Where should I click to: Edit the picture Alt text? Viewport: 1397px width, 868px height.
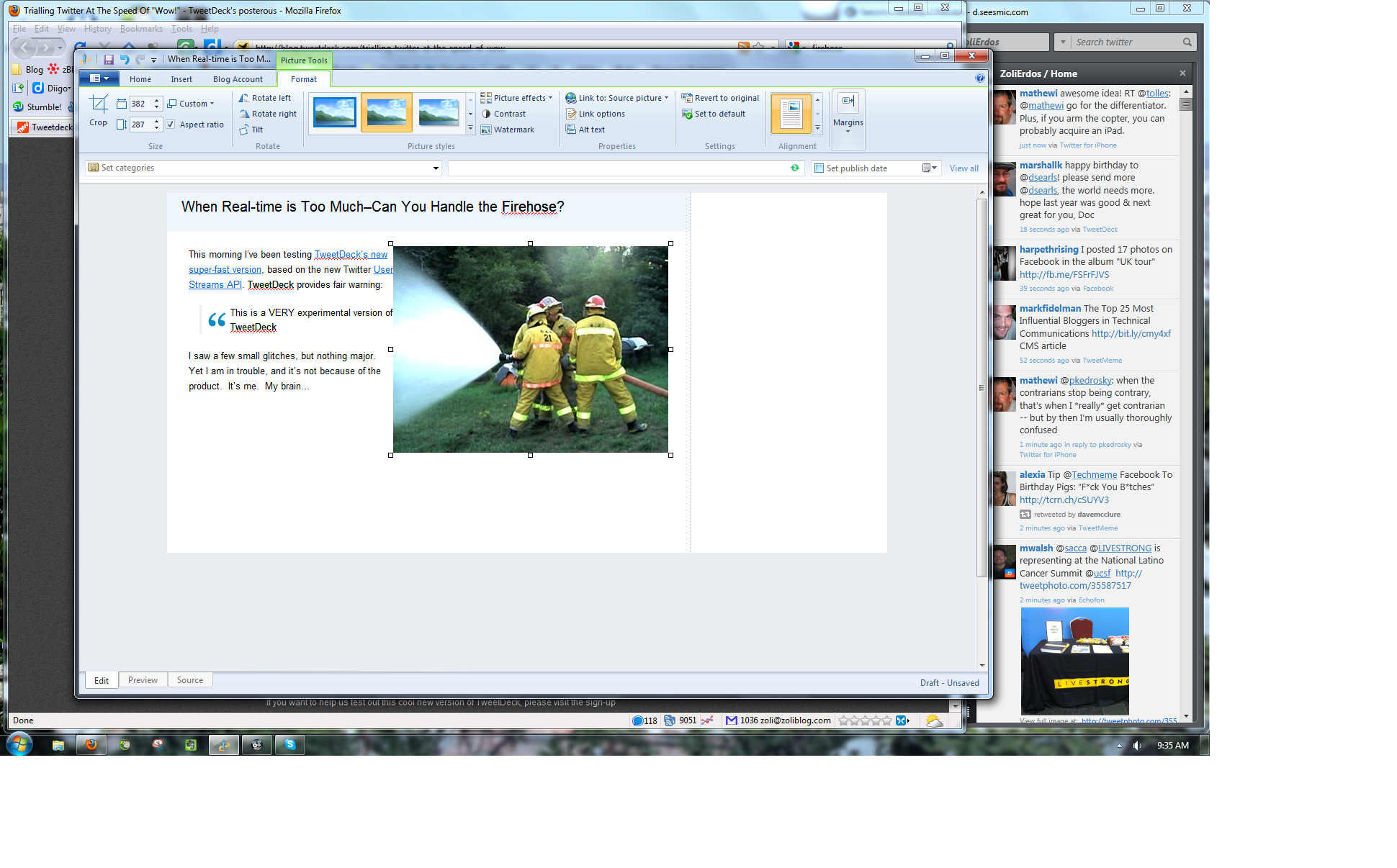pyautogui.click(x=585, y=130)
